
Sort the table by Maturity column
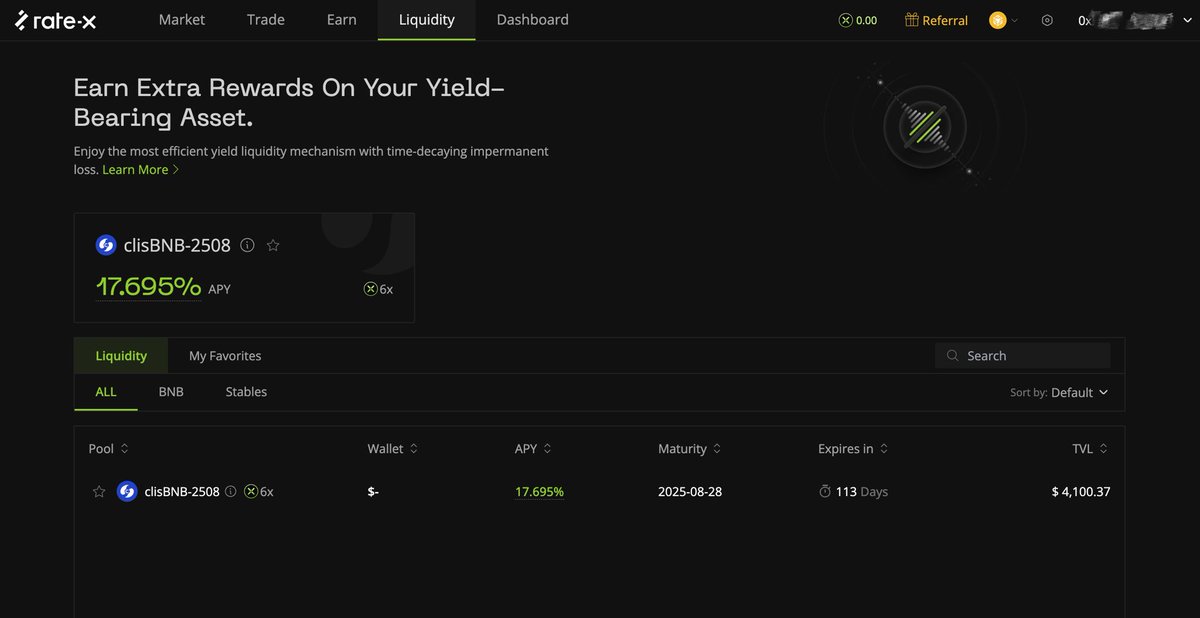point(690,449)
